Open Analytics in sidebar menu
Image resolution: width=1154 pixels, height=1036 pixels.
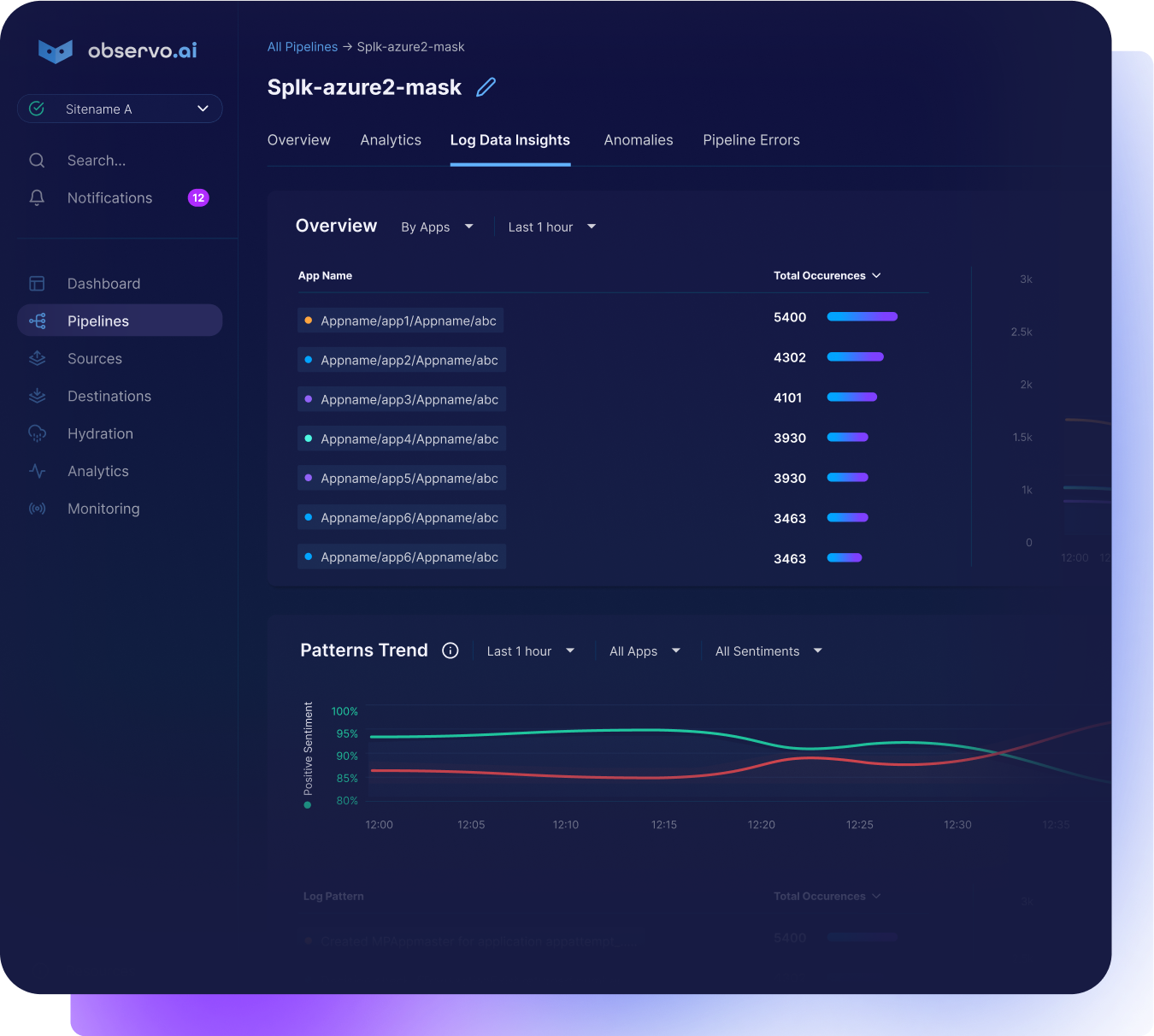(x=120, y=472)
